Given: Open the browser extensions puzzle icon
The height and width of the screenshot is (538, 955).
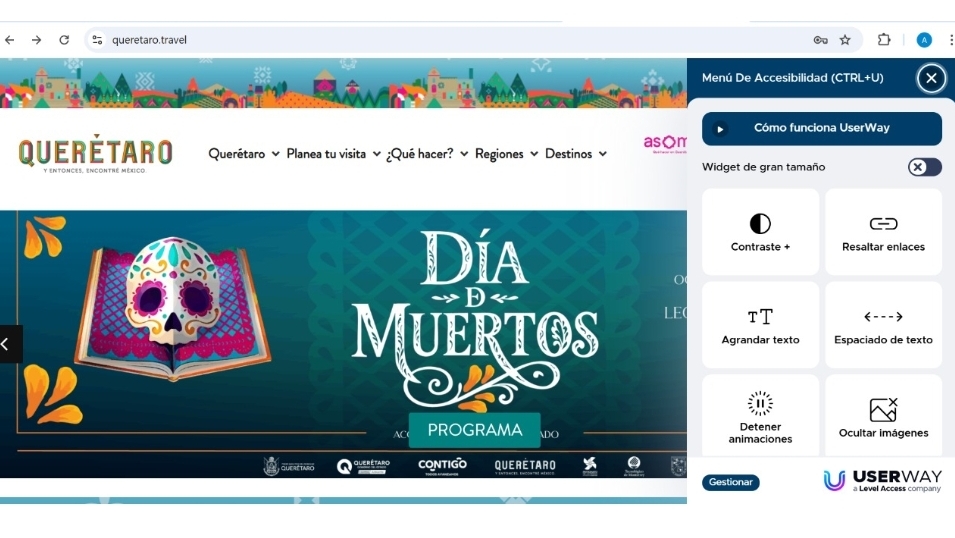Looking at the screenshot, I should point(884,40).
